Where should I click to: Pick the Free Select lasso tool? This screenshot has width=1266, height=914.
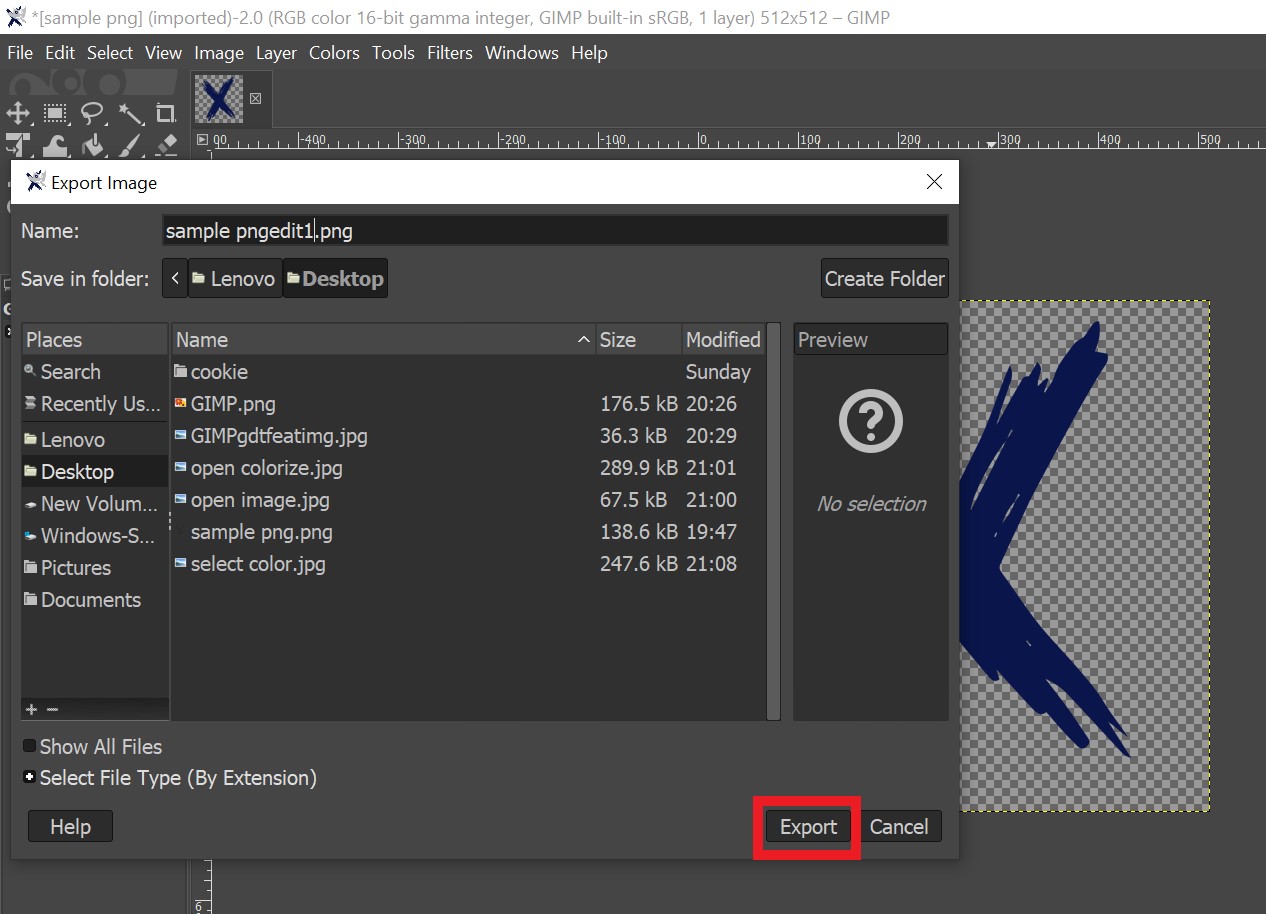click(x=92, y=113)
